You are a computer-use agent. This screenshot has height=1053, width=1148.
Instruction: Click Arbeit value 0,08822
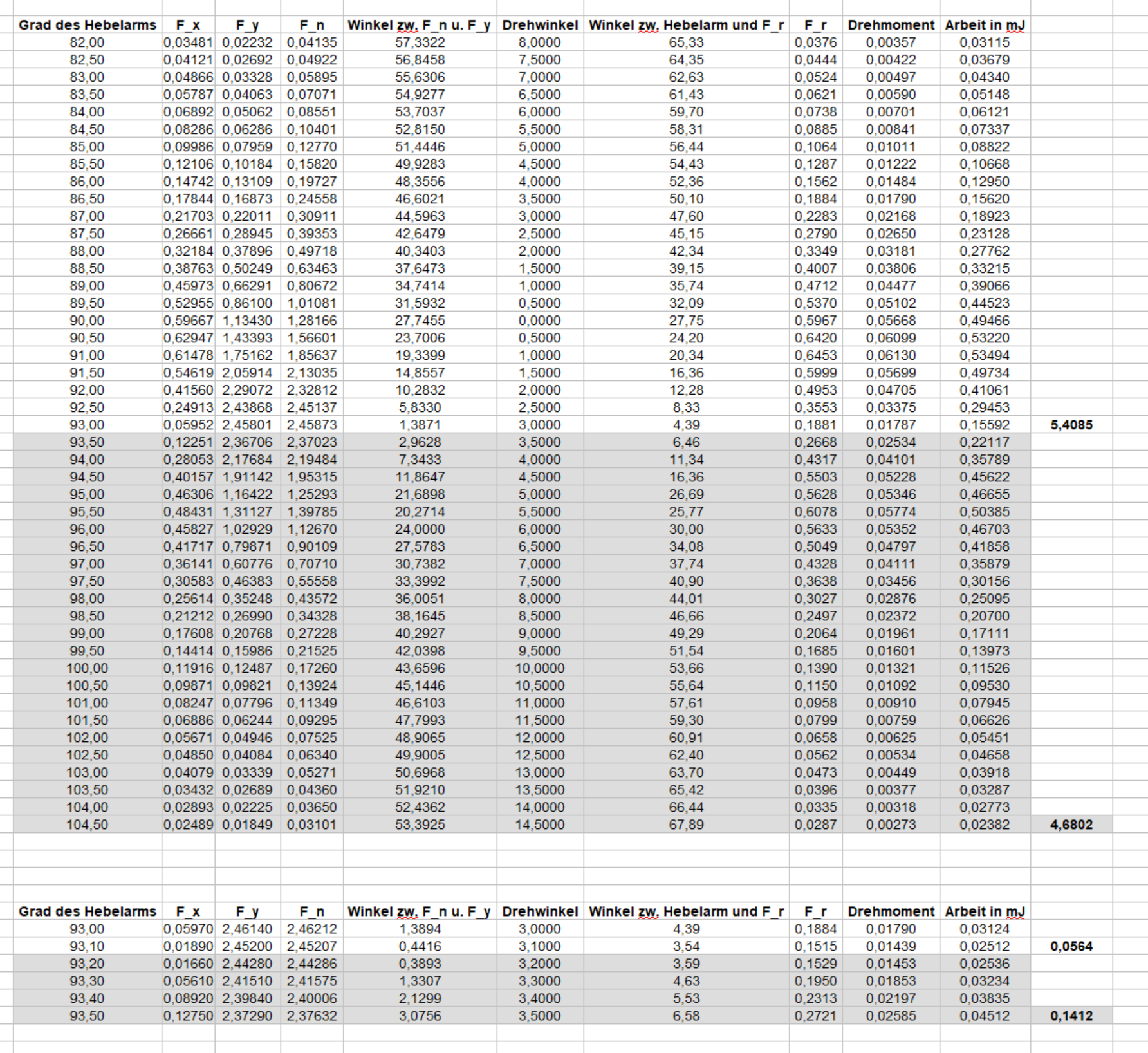(x=985, y=147)
